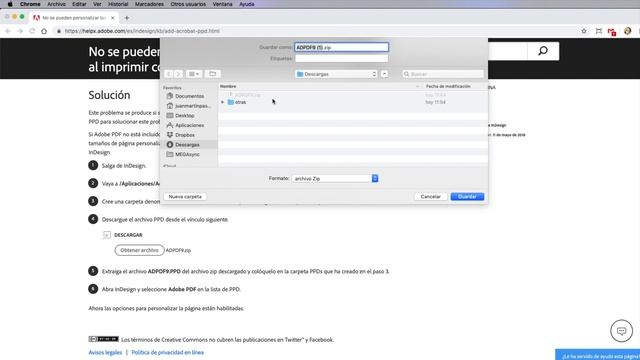Go forward in the save dialog
640x360 pixels.
click(x=178, y=74)
